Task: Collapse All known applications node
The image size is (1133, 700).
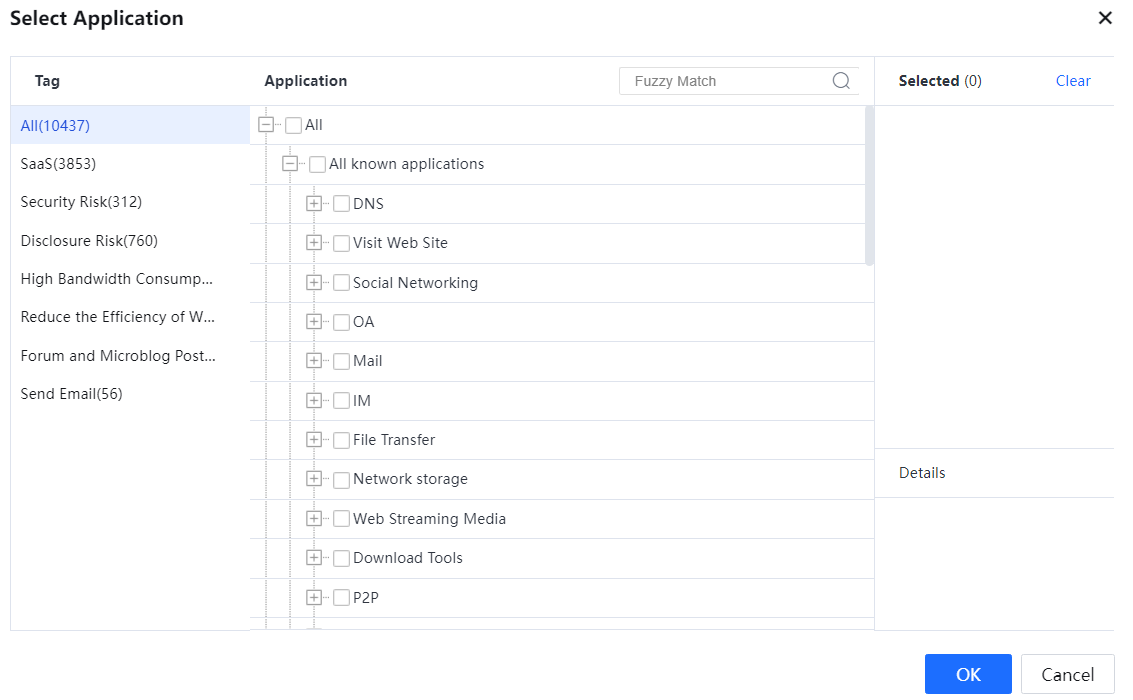Action: coord(290,164)
